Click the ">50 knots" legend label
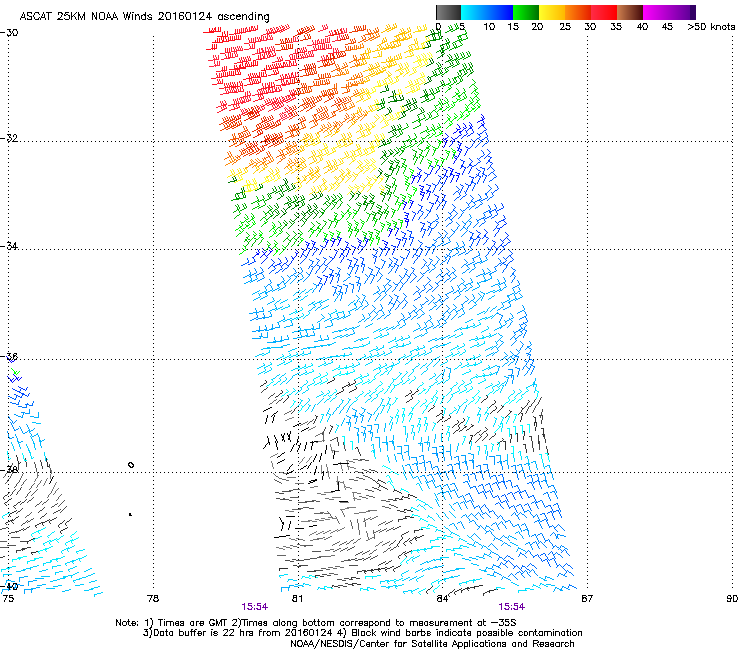Viewport: 740px width, 650px height. (x=711, y=27)
